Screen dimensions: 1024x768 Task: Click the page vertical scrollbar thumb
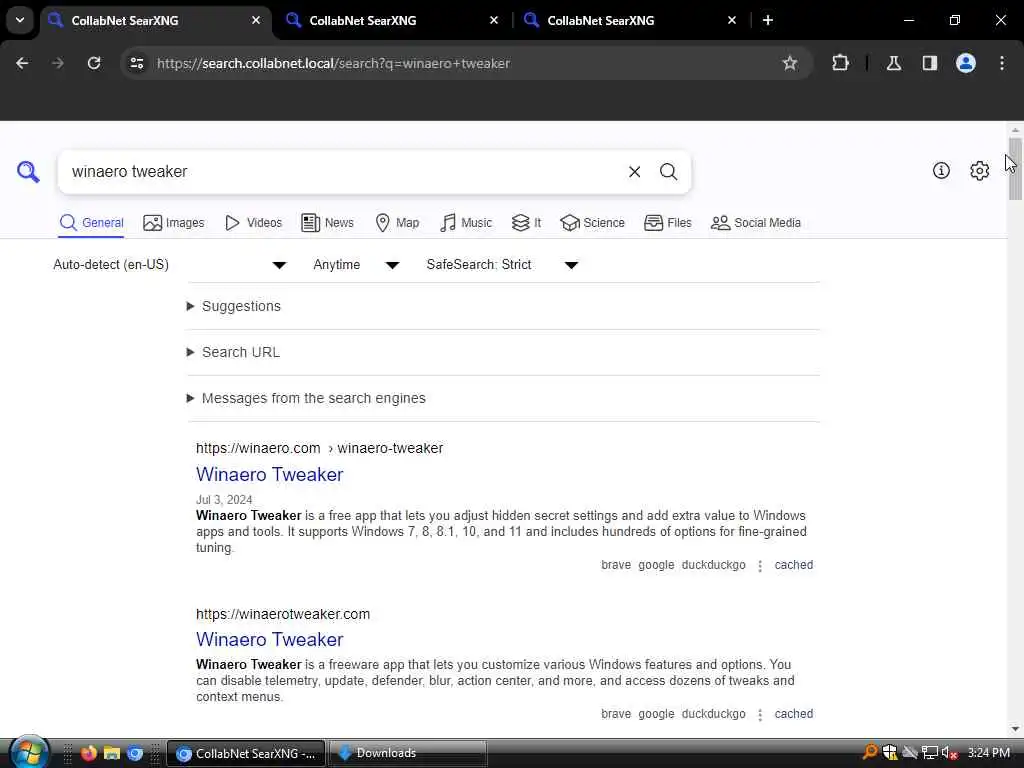click(x=1015, y=168)
